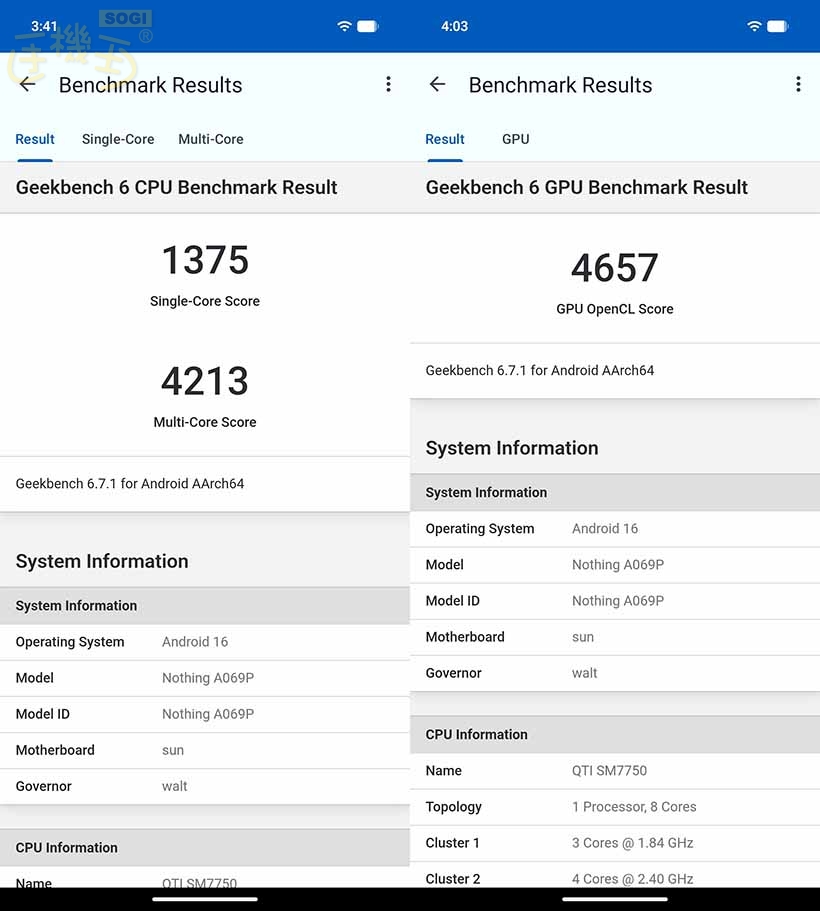Tap Governor 'walt' row on CPU screen
Viewport: 820px width, 911px height.
tap(205, 786)
